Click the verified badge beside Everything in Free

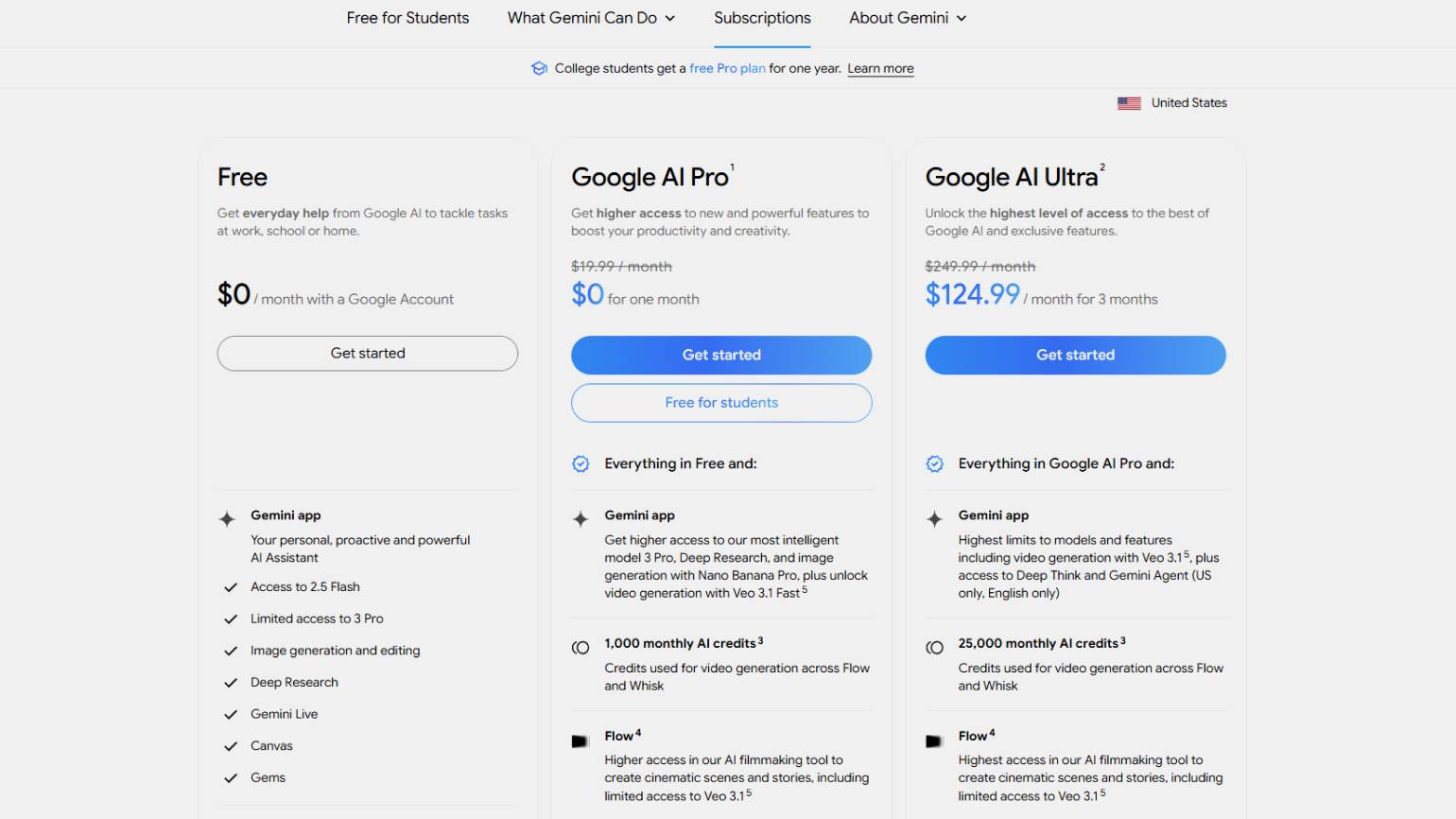point(581,463)
